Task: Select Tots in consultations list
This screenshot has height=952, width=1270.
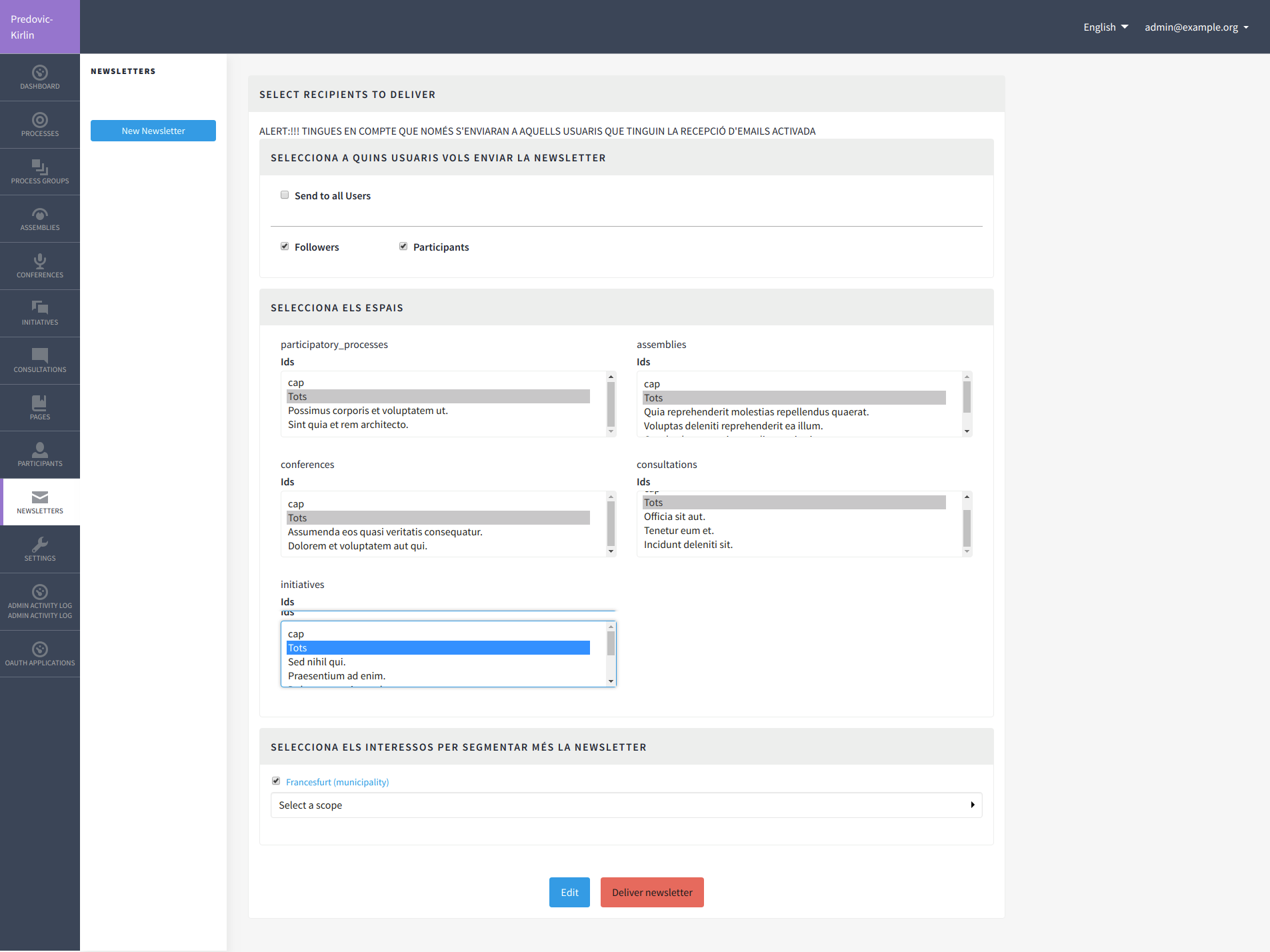Action: [x=794, y=503]
